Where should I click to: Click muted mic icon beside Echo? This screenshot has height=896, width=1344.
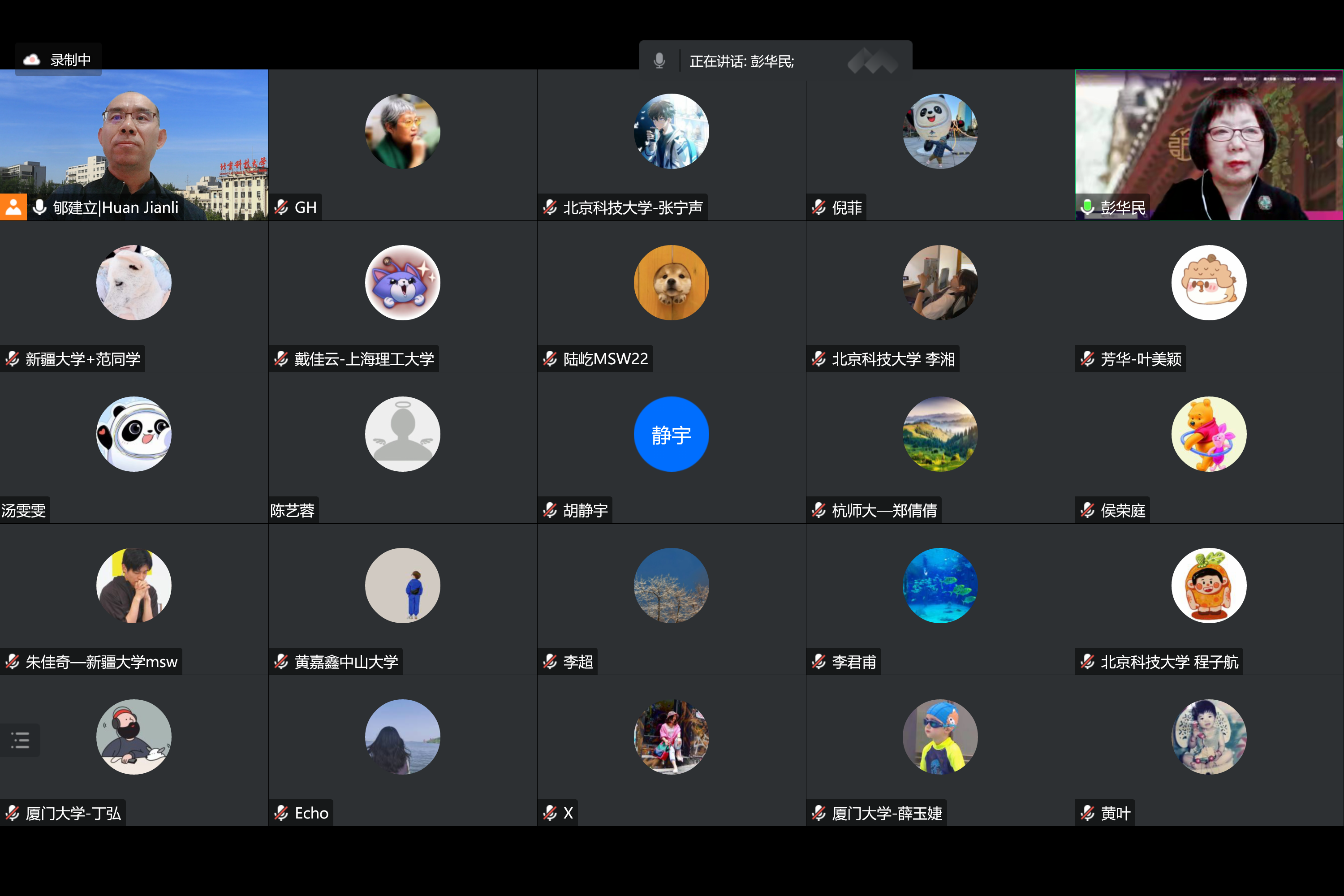coord(281,813)
